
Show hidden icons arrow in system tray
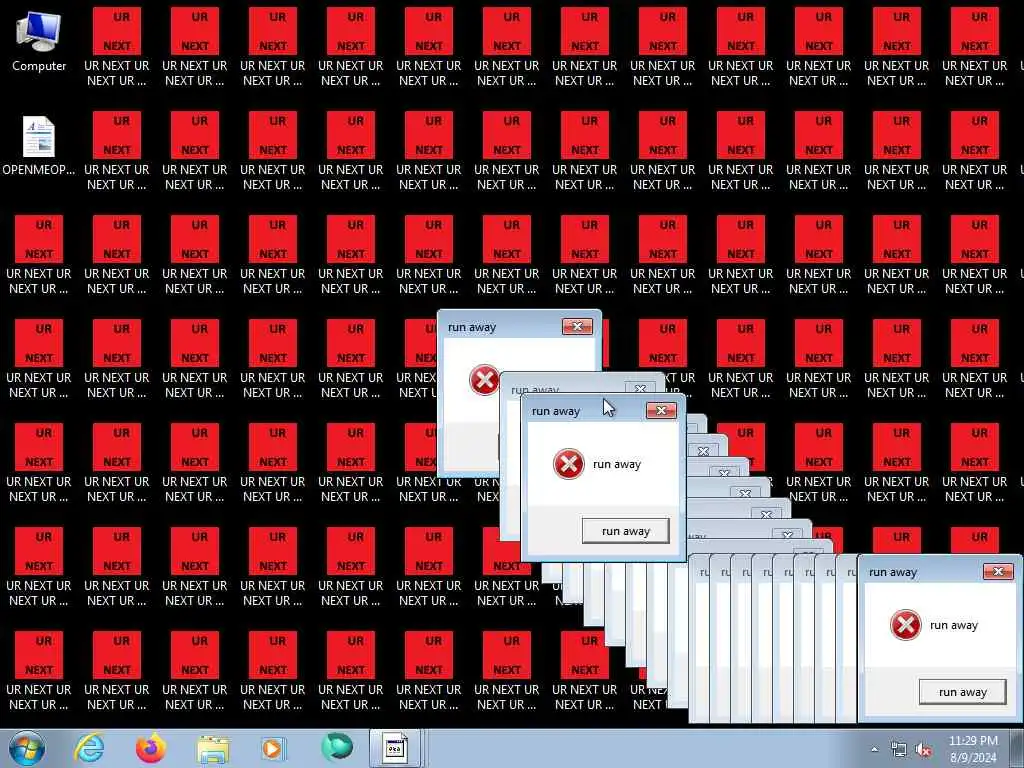(874, 750)
